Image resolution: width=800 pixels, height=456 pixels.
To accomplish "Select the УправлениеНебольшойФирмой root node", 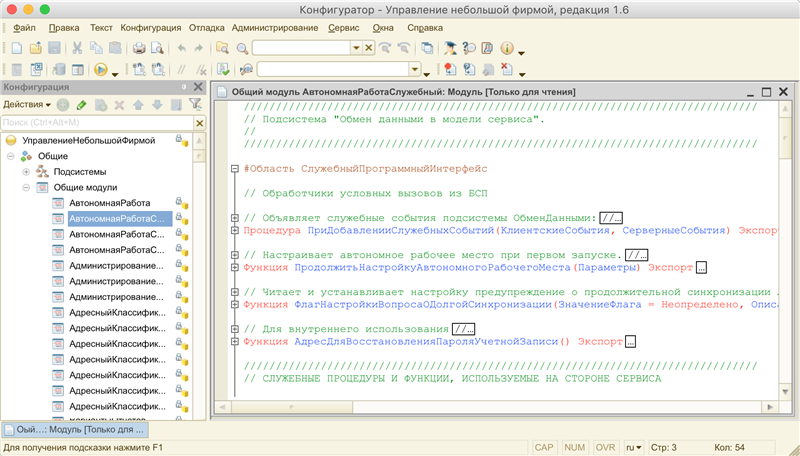I will coord(88,140).
